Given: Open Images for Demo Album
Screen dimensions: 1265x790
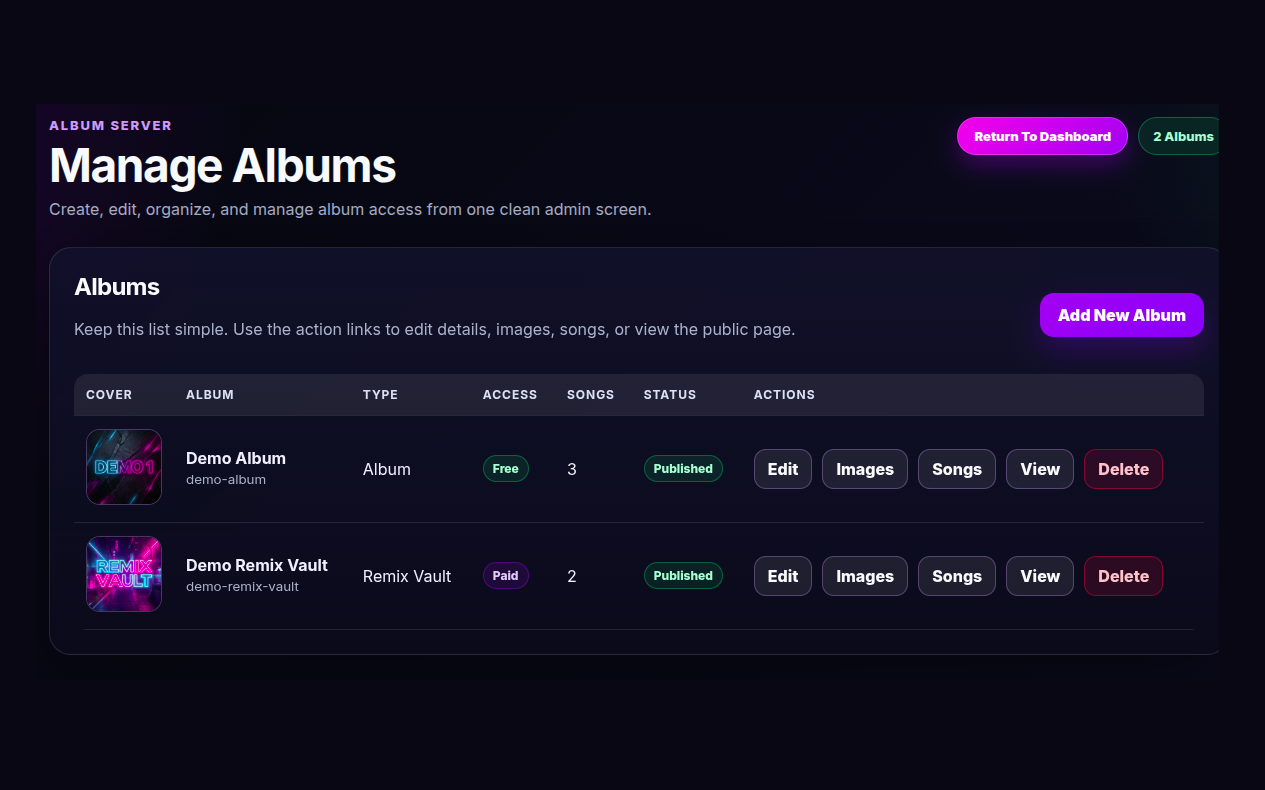Looking at the screenshot, I should (x=864, y=469).
